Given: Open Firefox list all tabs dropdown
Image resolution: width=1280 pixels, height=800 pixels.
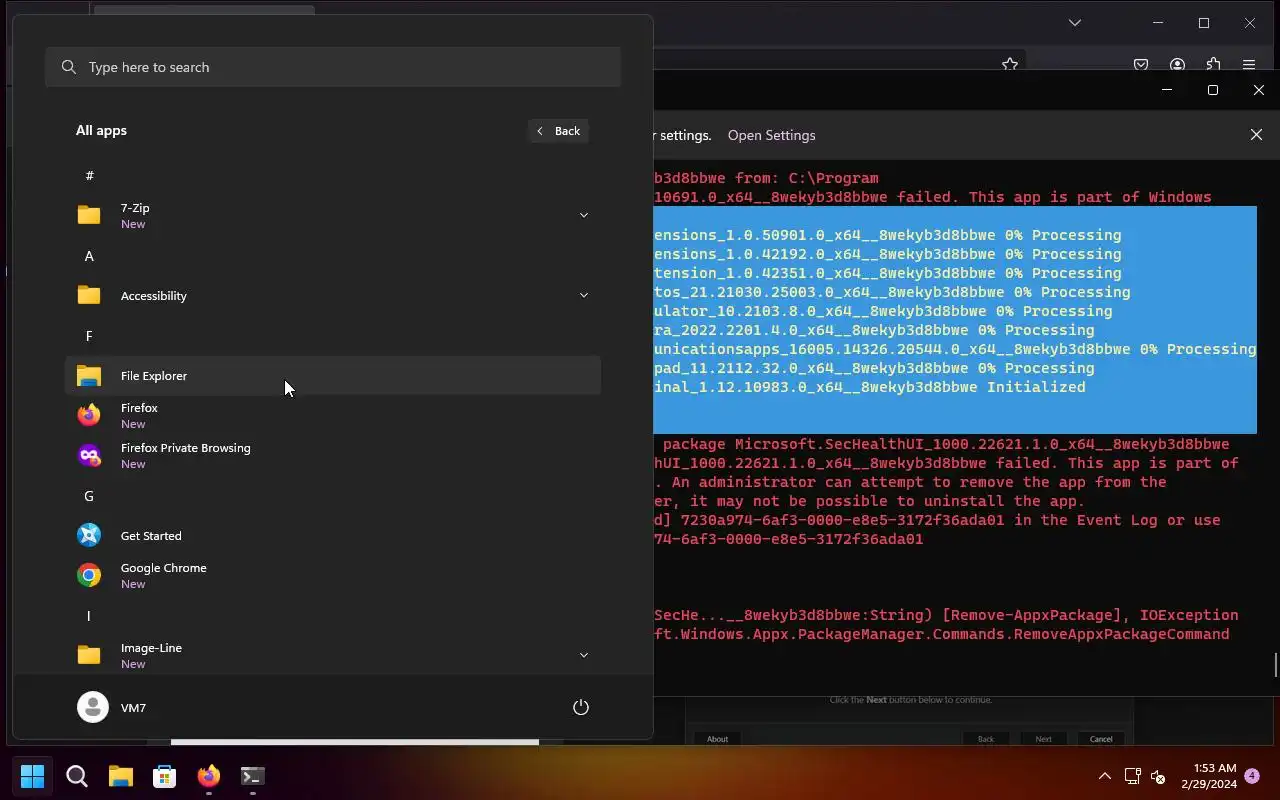Looking at the screenshot, I should (x=1075, y=22).
